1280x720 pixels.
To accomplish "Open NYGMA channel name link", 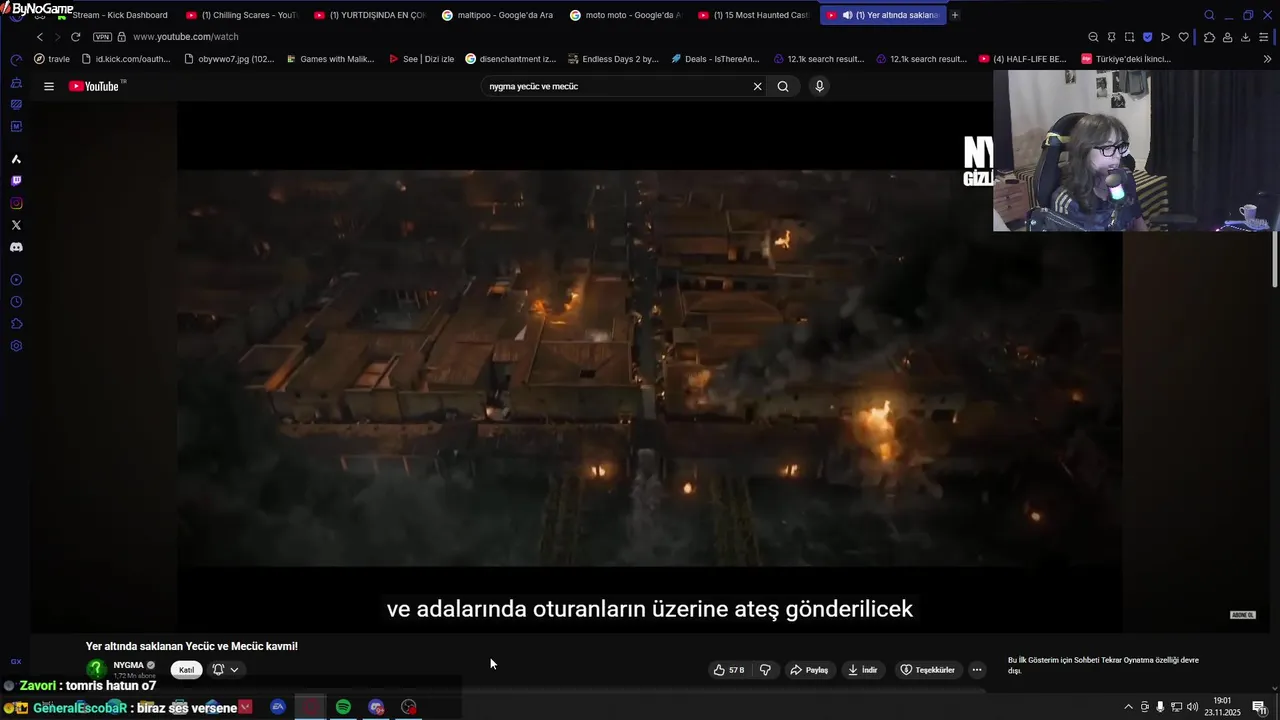I will 128,665.
